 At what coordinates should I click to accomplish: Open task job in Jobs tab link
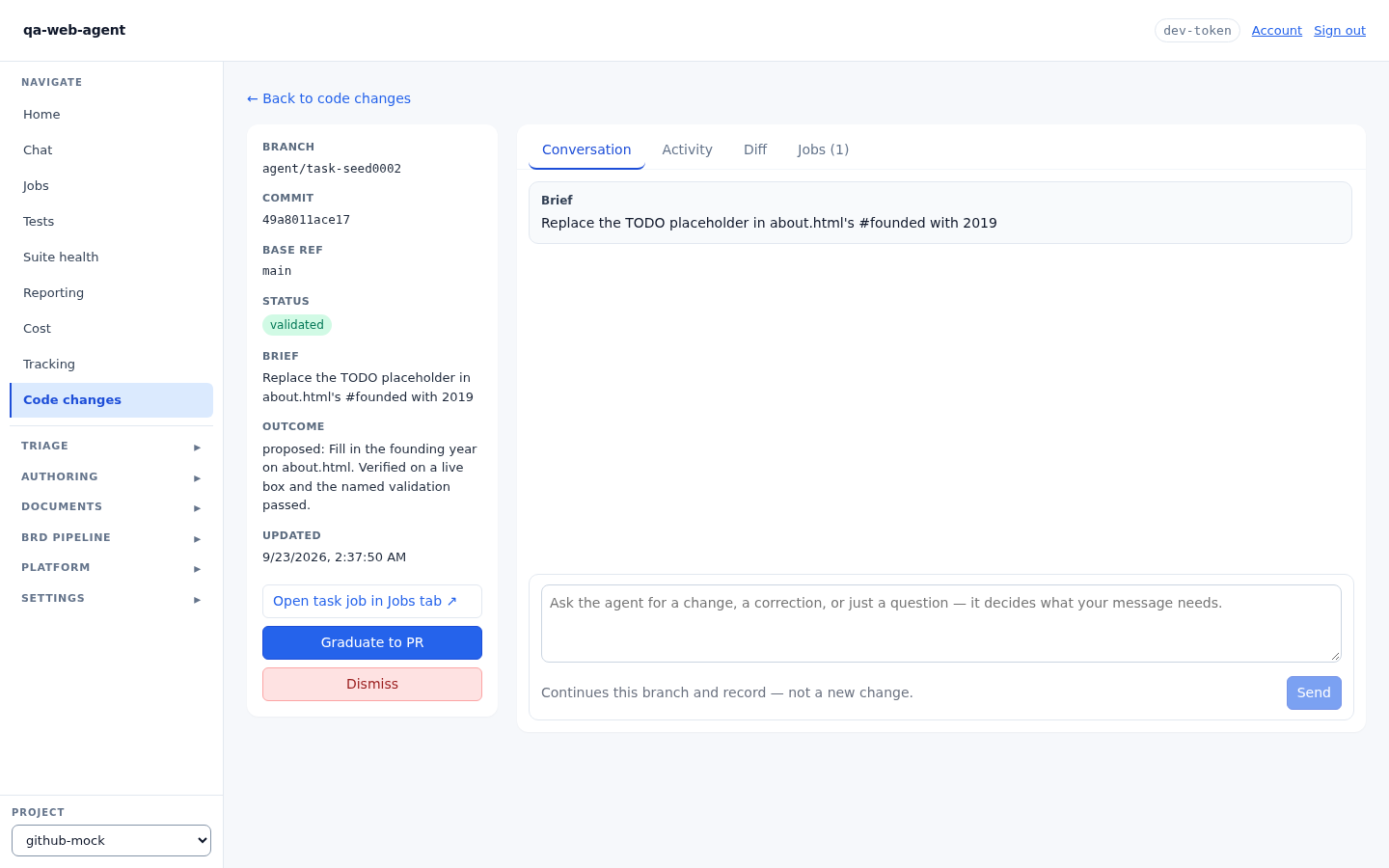click(x=372, y=601)
